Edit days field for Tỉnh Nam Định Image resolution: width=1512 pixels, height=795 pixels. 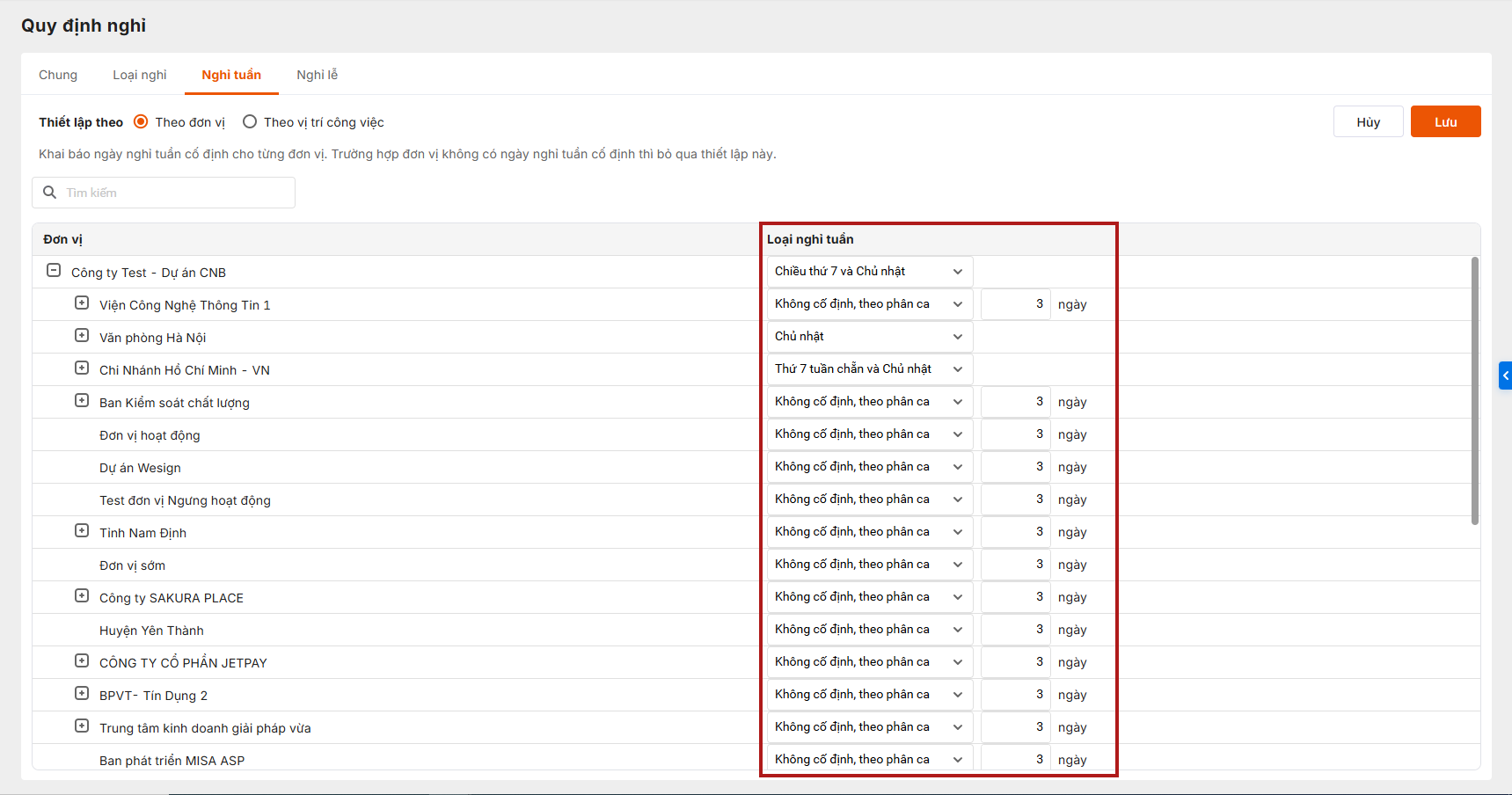(x=1016, y=532)
